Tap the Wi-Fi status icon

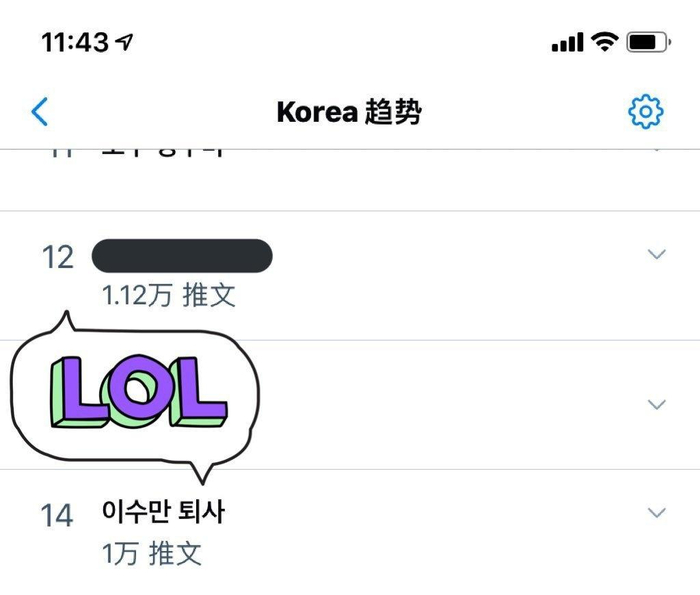click(604, 42)
